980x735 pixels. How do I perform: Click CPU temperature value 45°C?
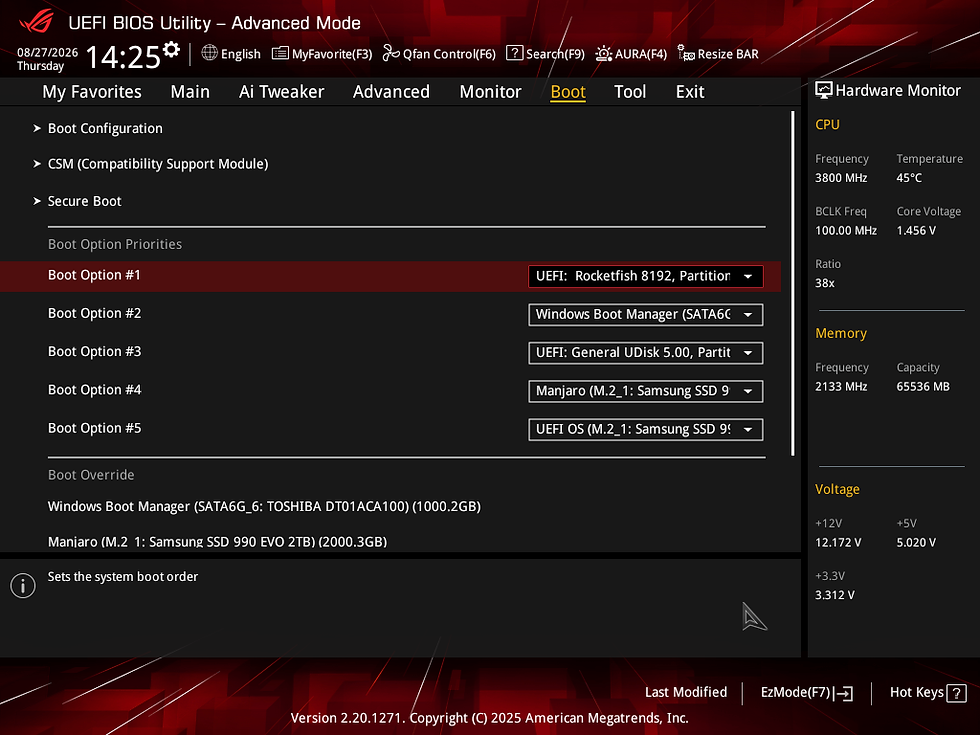(x=909, y=178)
